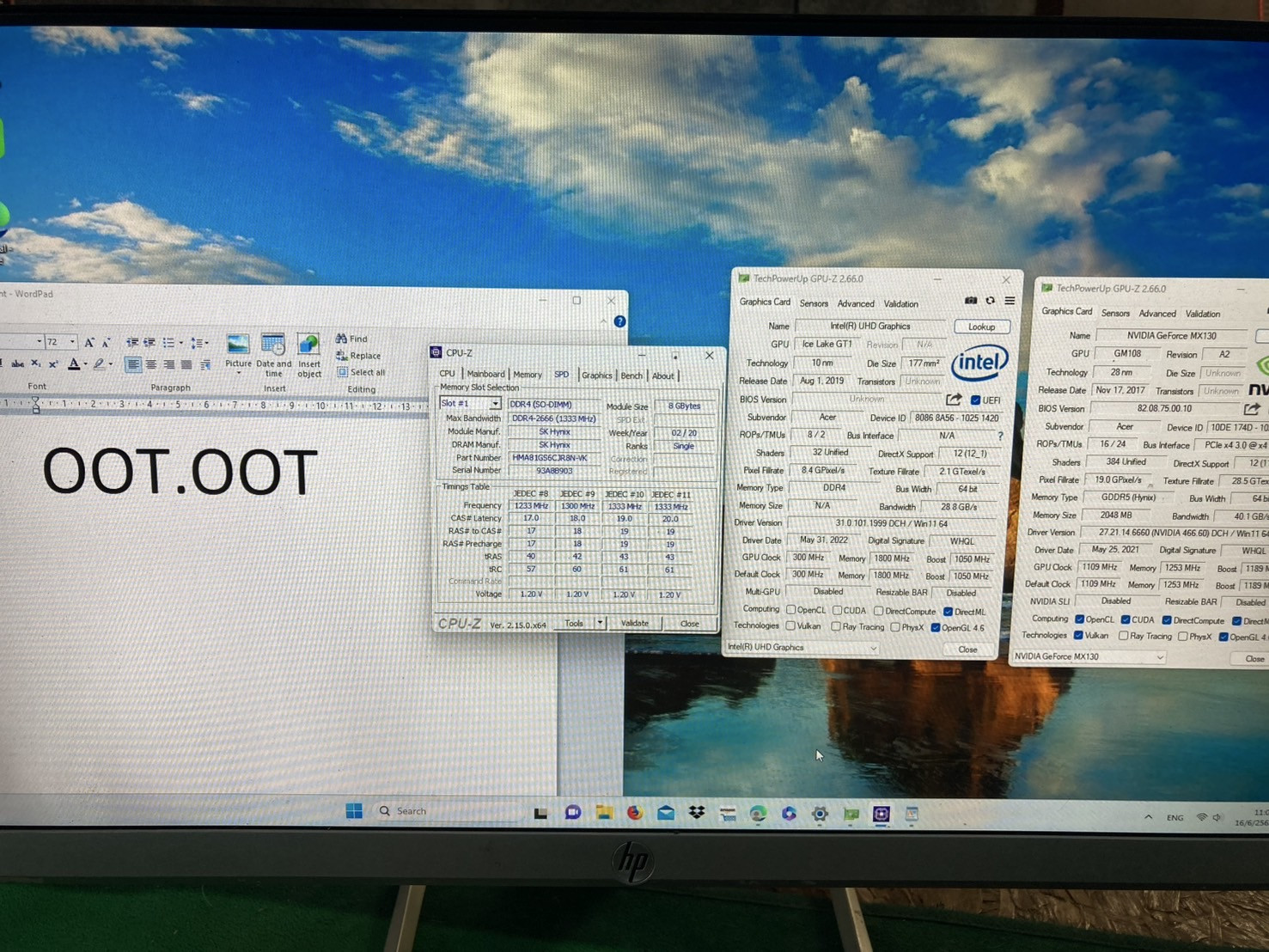Screen dimensions: 1269x952
Task: Apply superscript formatting in WordPad
Action: click(x=52, y=364)
